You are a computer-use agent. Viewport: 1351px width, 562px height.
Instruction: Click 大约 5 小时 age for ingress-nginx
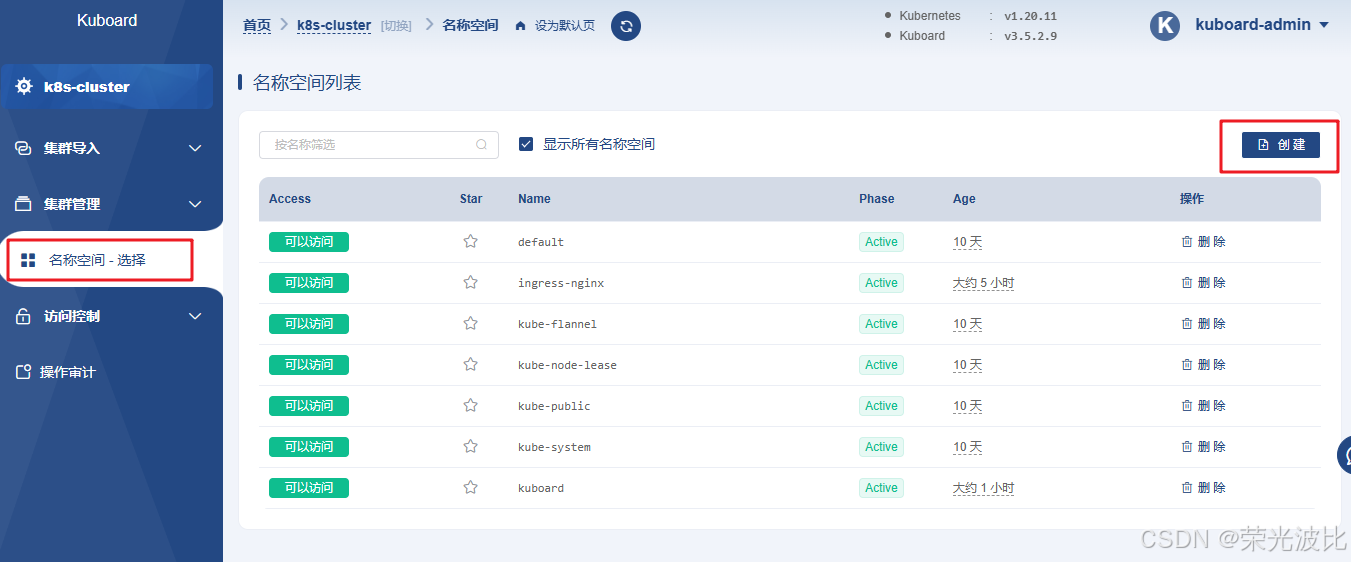coord(983,283)
